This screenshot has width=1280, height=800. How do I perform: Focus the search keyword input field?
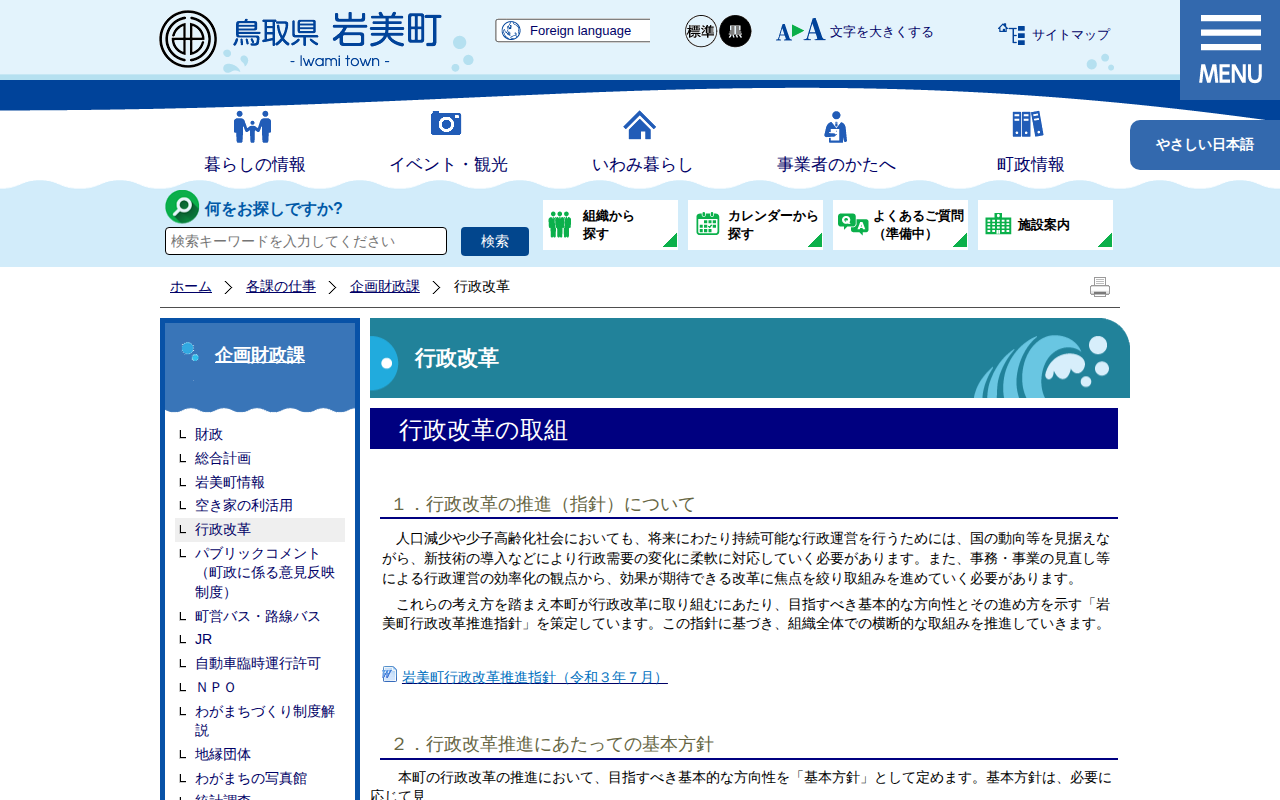(306, 241)
